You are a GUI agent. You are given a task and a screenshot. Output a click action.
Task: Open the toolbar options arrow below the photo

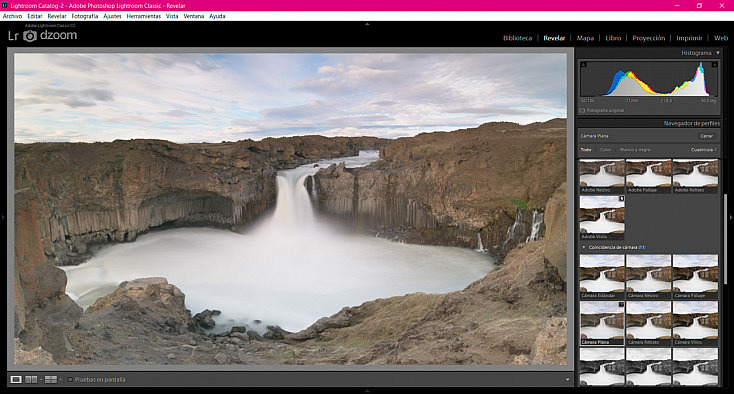coord(568,379)
